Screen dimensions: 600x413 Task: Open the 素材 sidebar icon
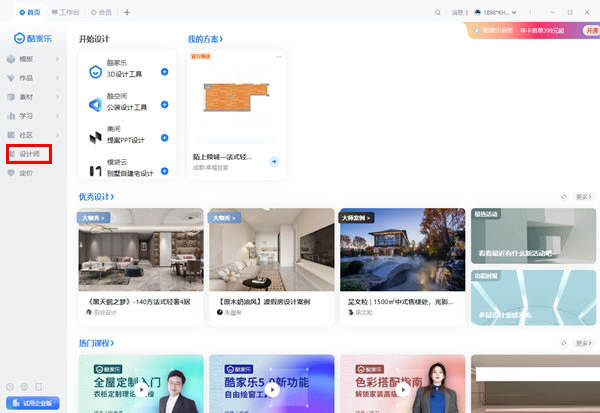tap(11, 97)
